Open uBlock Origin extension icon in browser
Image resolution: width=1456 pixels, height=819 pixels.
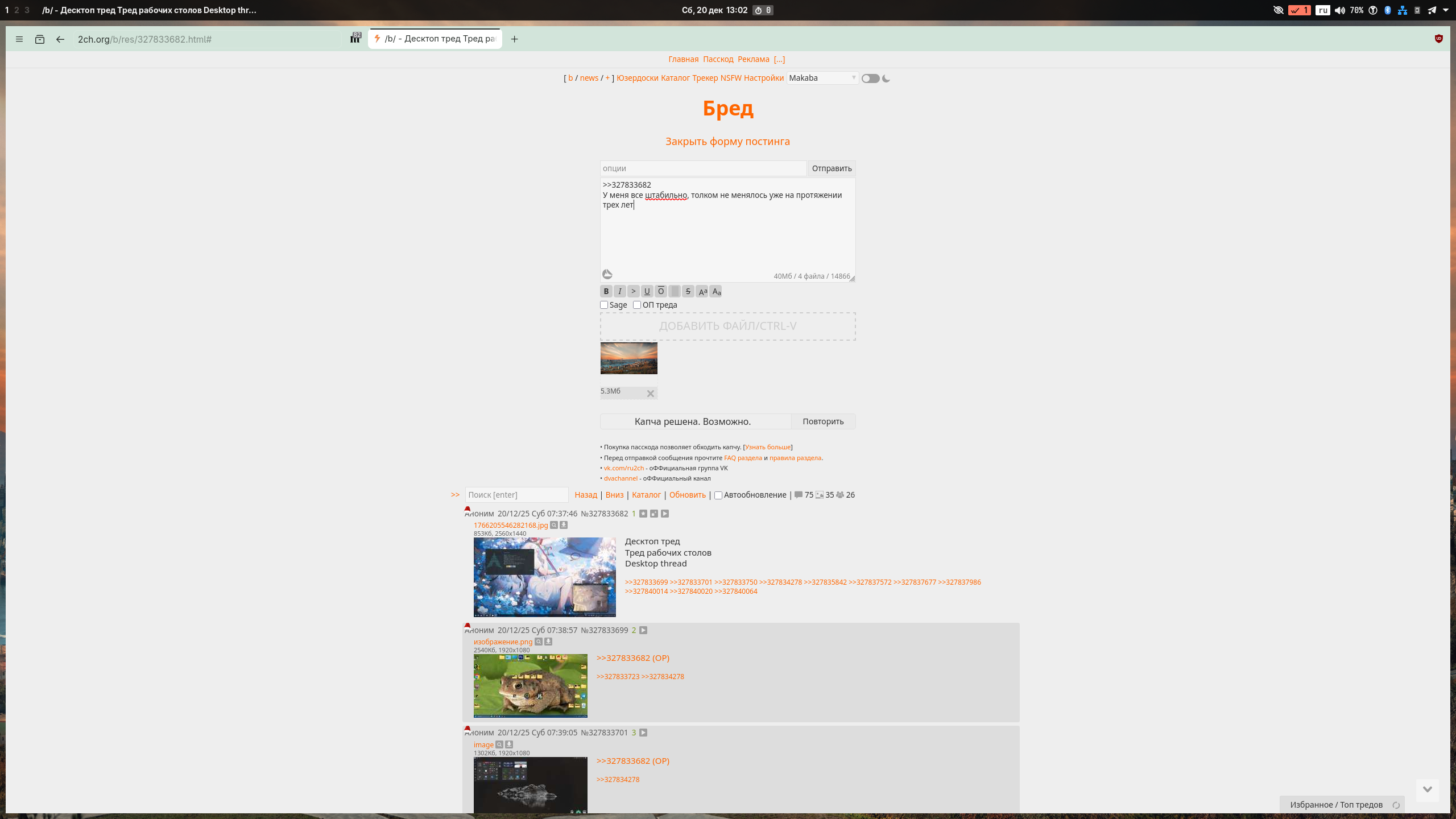[x=1438, y=39]
